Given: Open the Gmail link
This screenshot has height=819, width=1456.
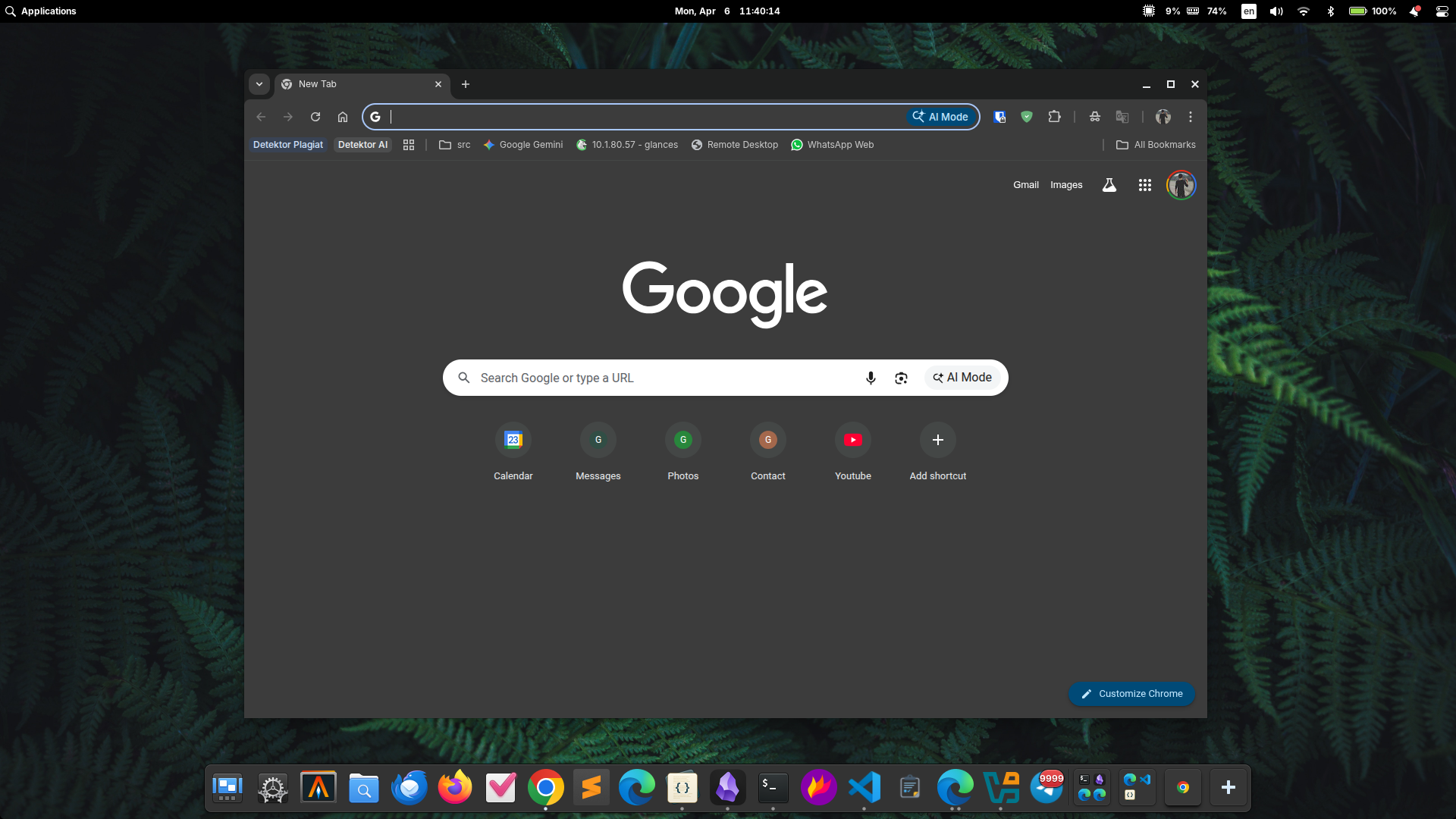Looking at the screenshot, I should point(1025,185).
